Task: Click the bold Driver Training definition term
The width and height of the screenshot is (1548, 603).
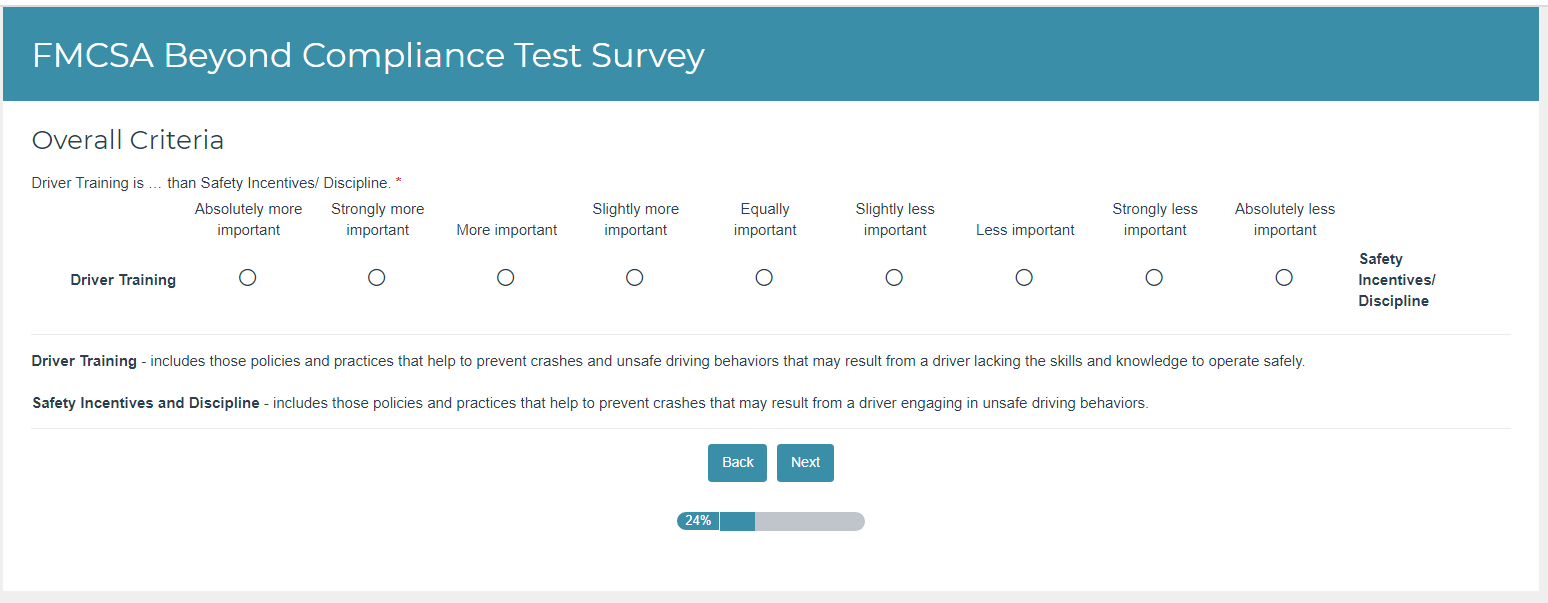Action: [84, 361]
